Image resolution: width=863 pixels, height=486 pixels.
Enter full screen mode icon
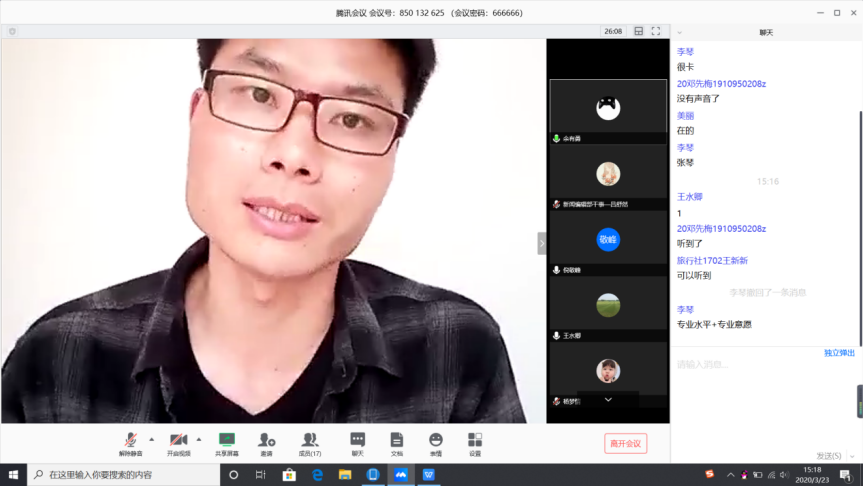coord(656,31)
